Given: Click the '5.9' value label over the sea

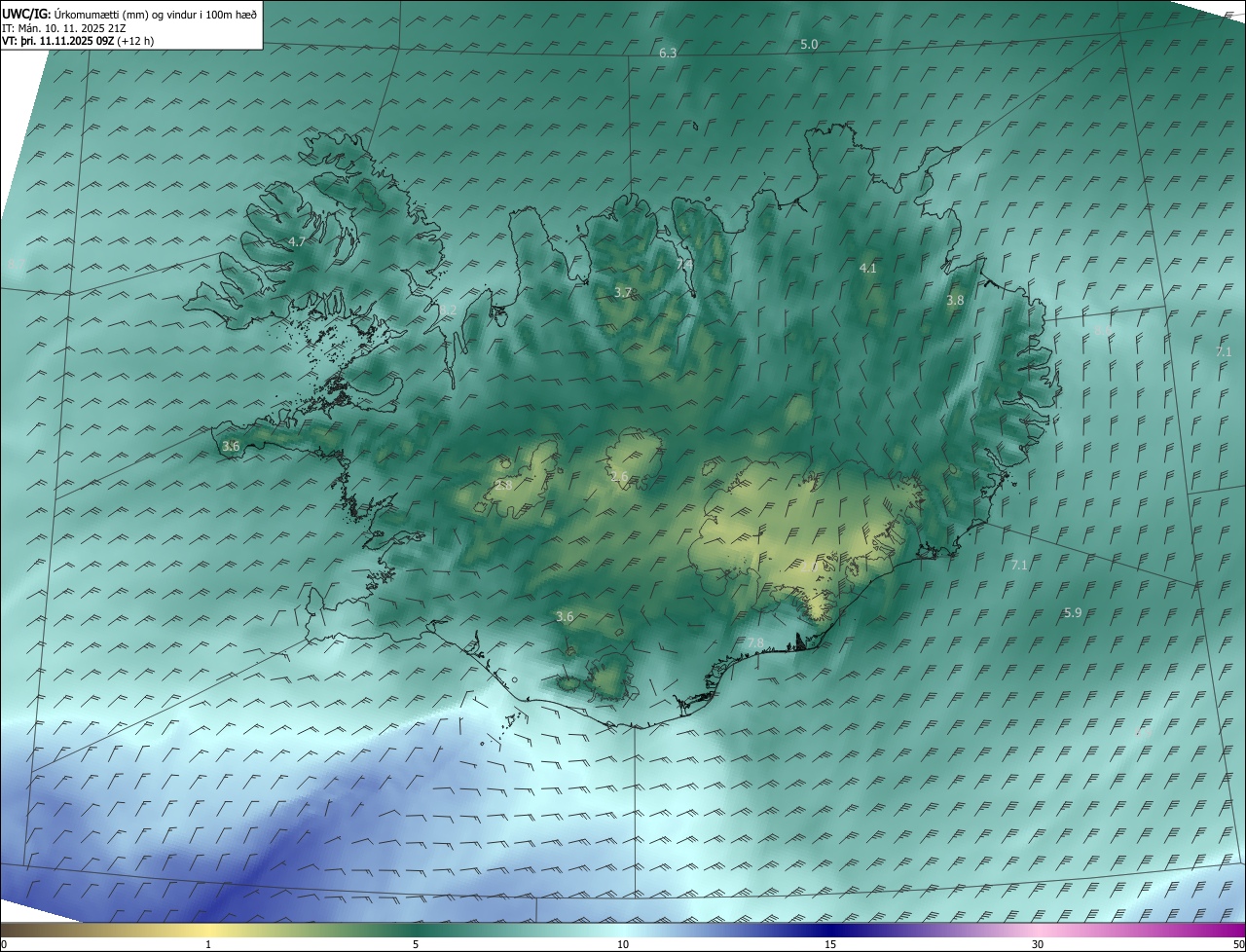Looking at the screenshot, I should click(x=1073, y=612).
